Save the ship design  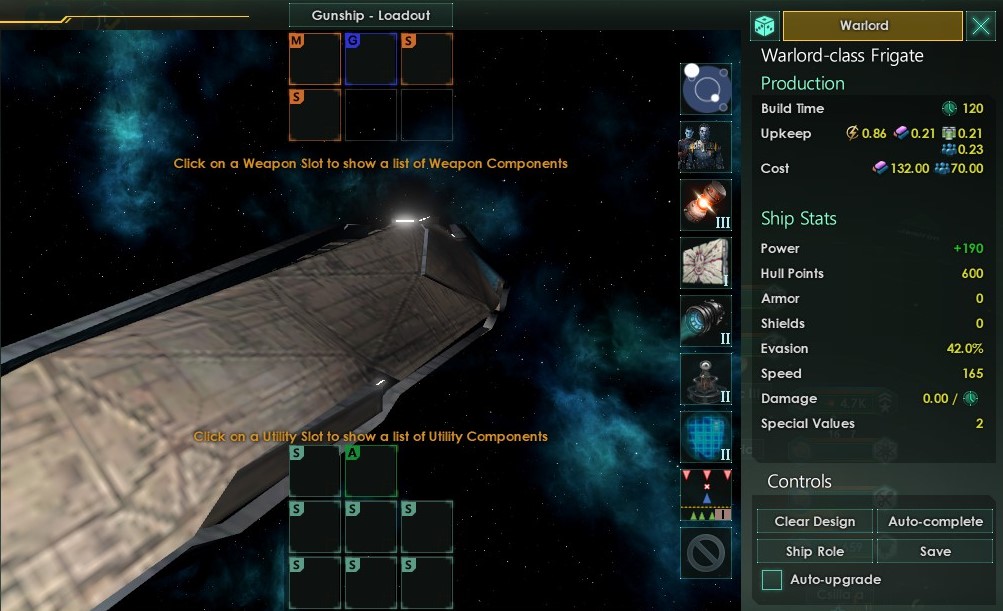935,551
